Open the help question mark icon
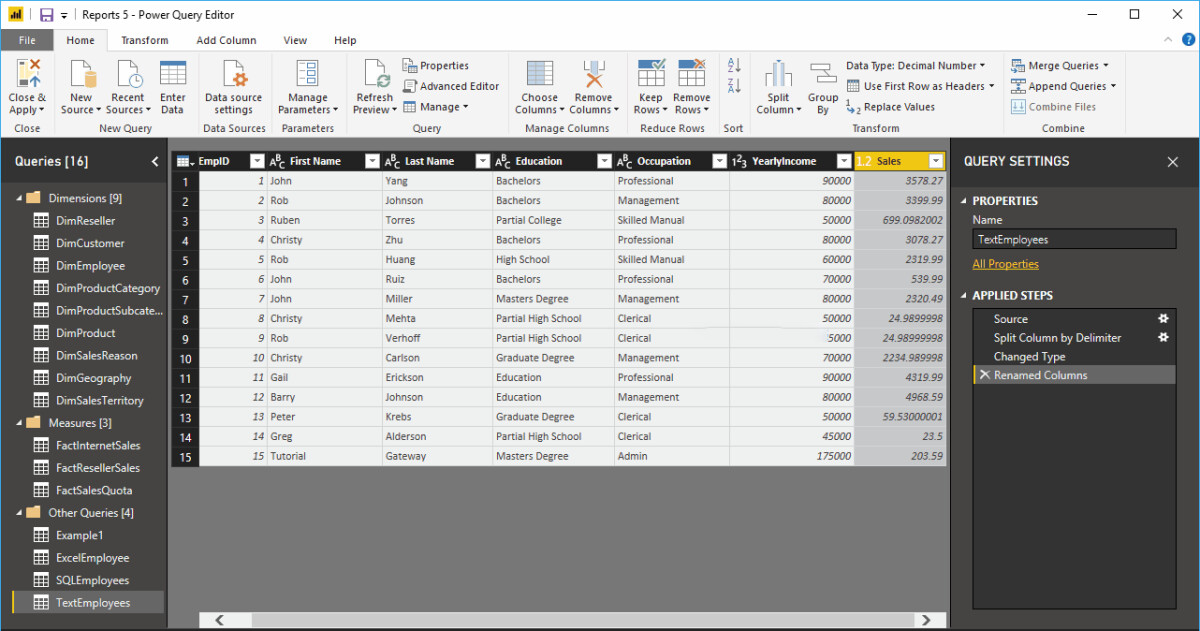 [1187, 40]
